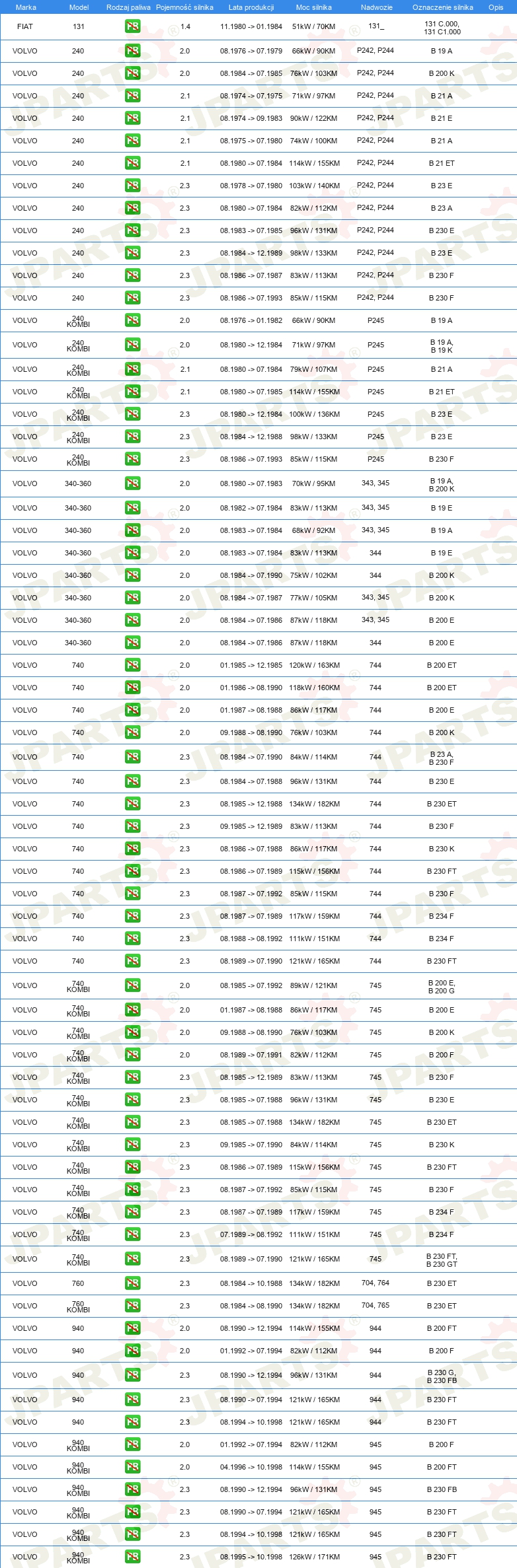Click the fuel icon in the 04.1996 -> 10.1998 row
Viewport: 517px width, 1568px height.
(132, 1467)
